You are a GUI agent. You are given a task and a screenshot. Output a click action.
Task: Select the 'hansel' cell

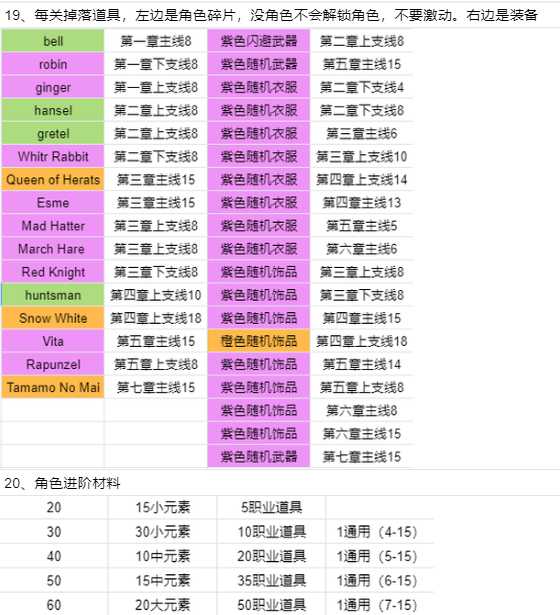[x=53, y=110]
